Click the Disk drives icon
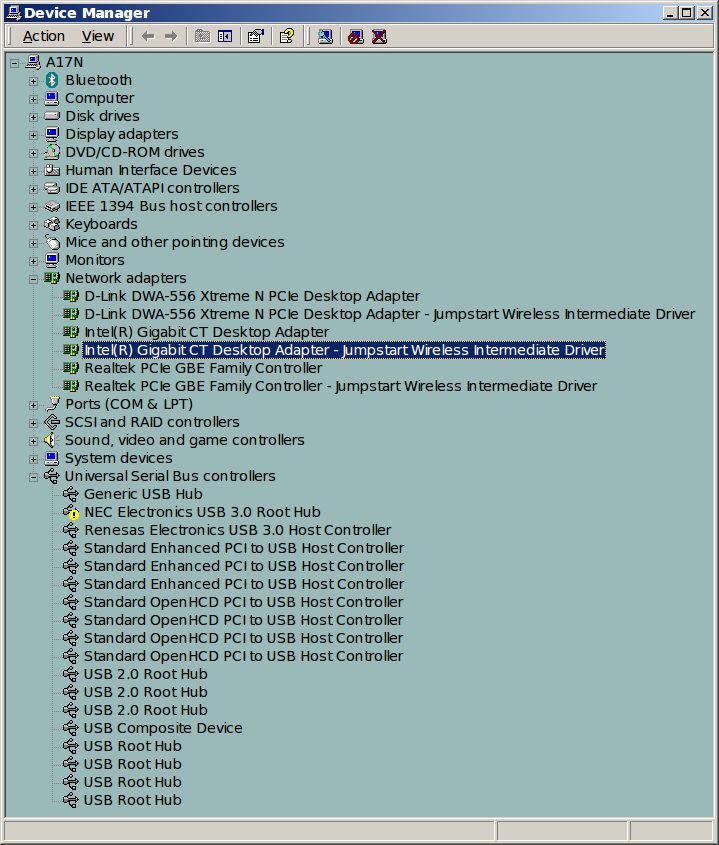 pyautogui.click(x=52, y=116)
